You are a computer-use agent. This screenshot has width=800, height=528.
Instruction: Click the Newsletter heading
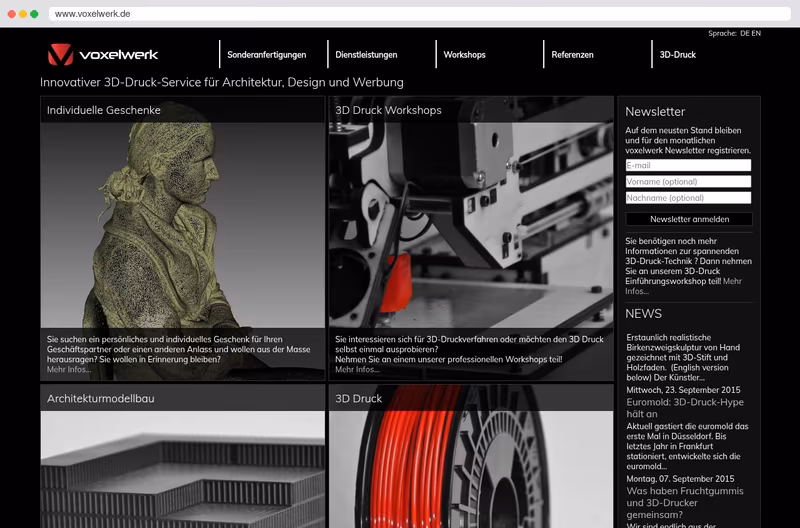[x=655, y=112]
